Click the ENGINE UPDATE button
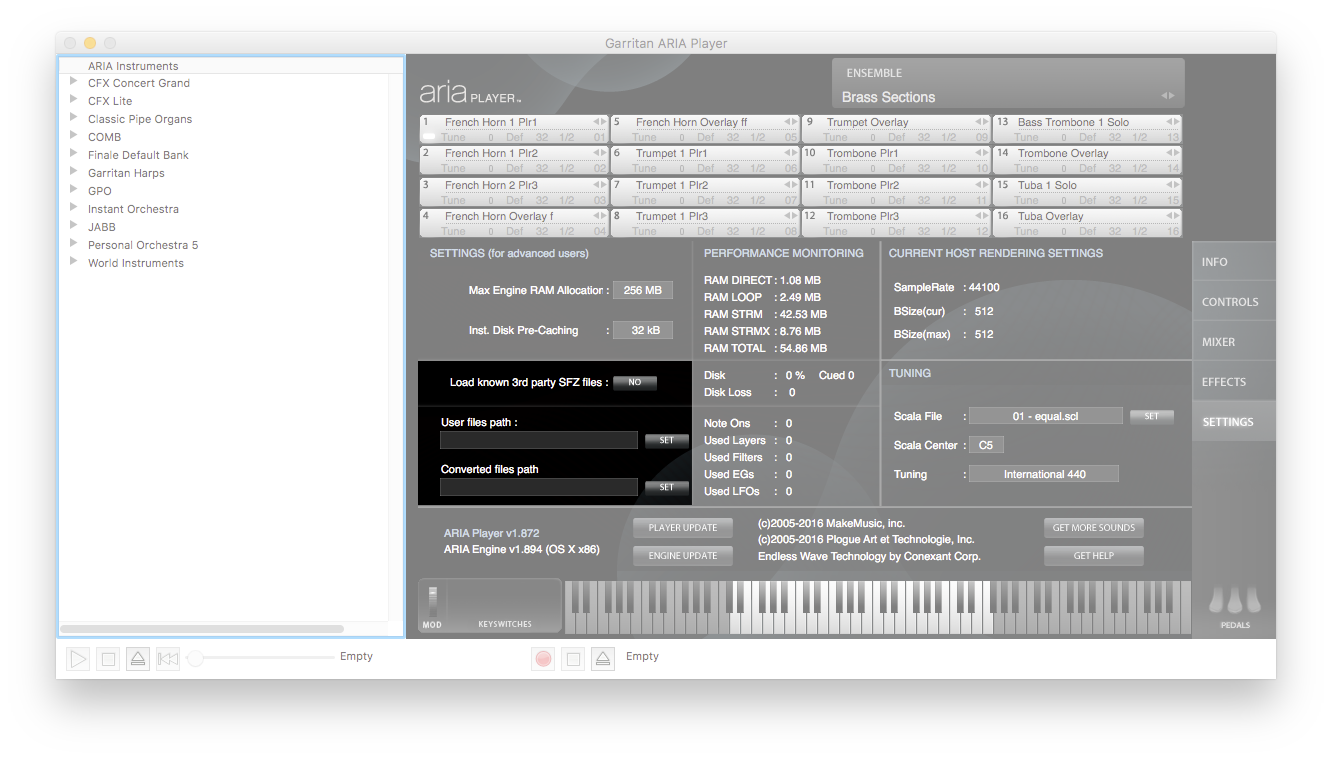This screenshot has height=759, width=1332. point(683,555)
